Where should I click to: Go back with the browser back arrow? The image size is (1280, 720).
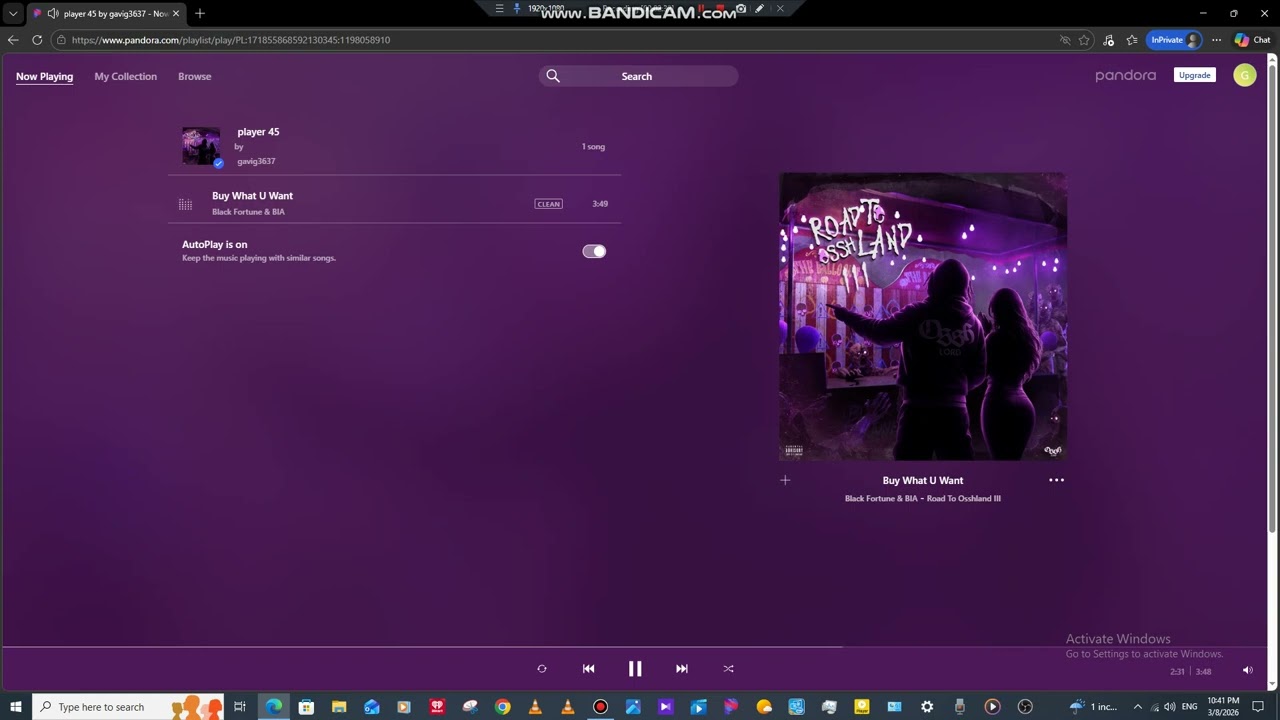point(13,40)
